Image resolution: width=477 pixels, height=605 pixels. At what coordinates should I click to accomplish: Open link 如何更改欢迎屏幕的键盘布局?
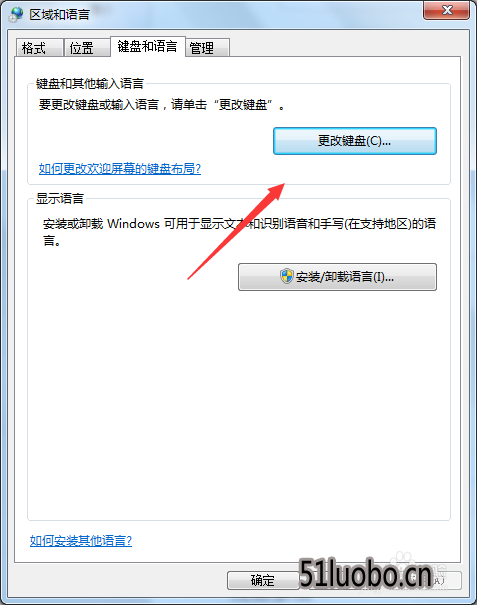(x=120, y=169)
